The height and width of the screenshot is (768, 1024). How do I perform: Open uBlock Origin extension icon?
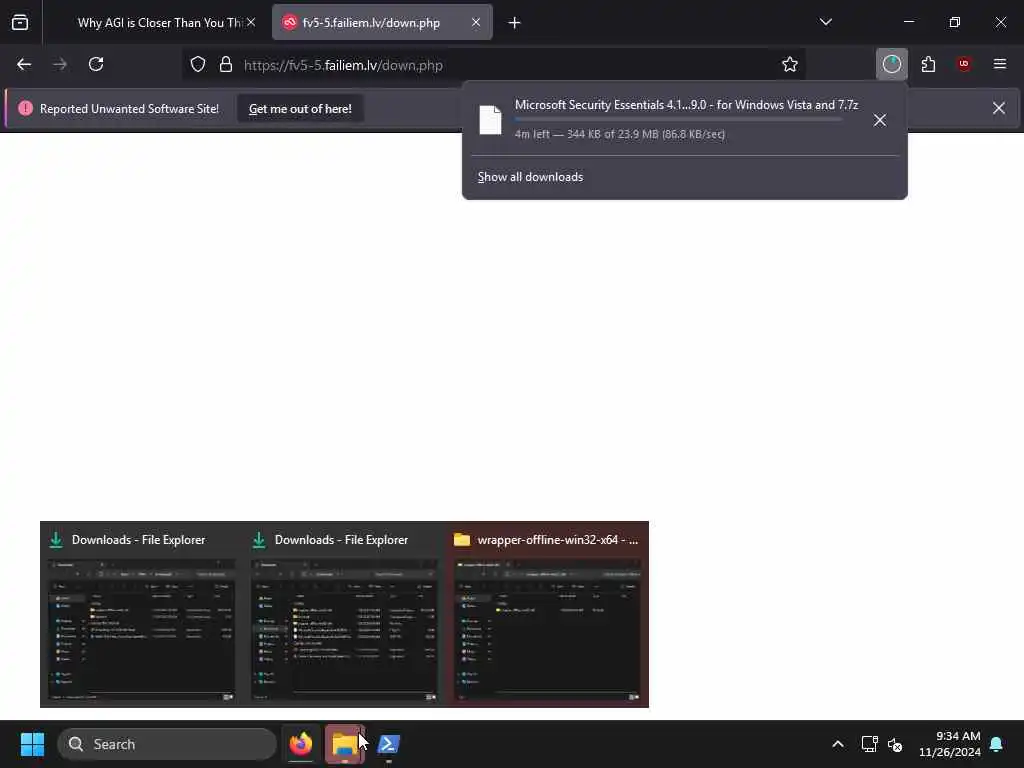pyautogui.click(x=964, y=65)
